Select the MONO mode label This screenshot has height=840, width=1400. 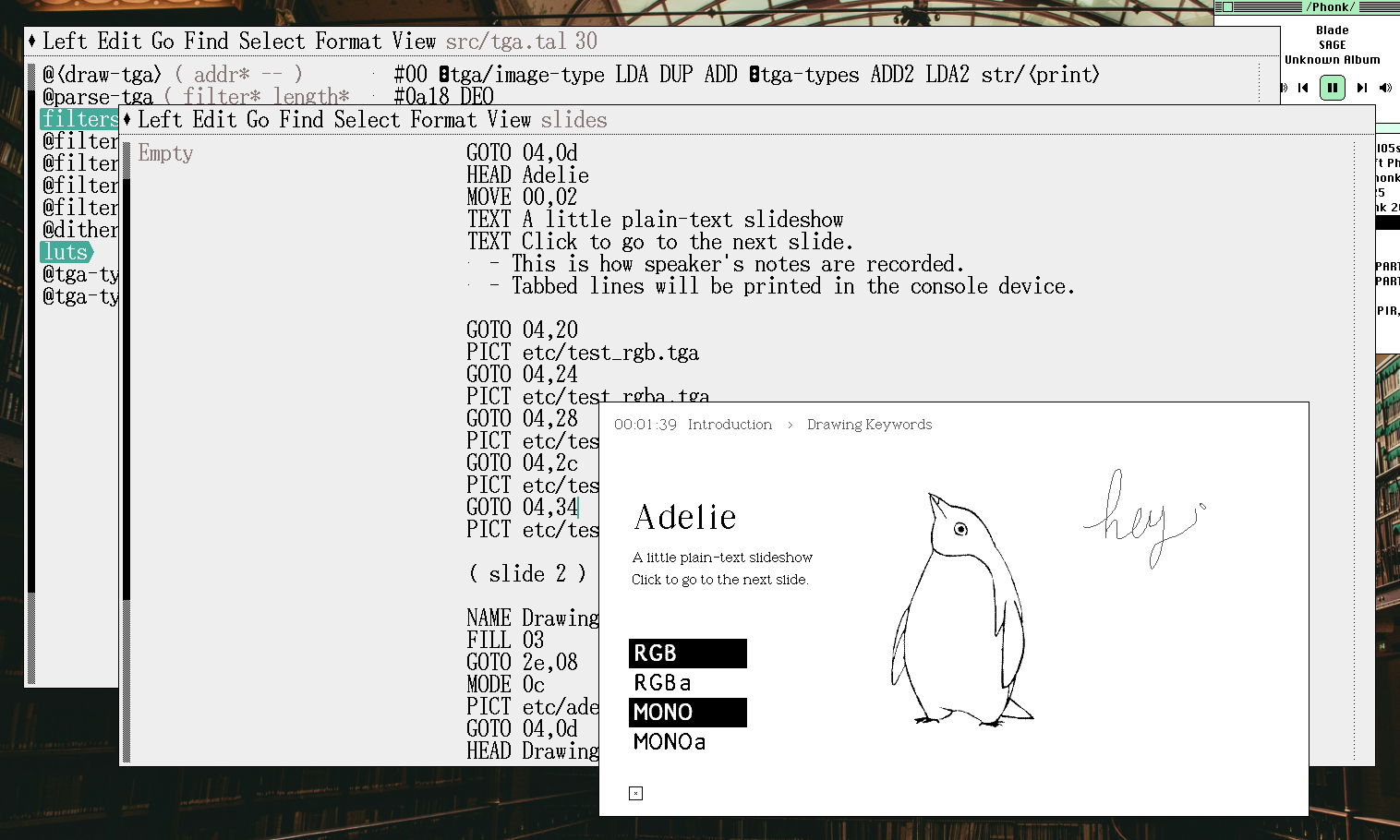point(687,713)
